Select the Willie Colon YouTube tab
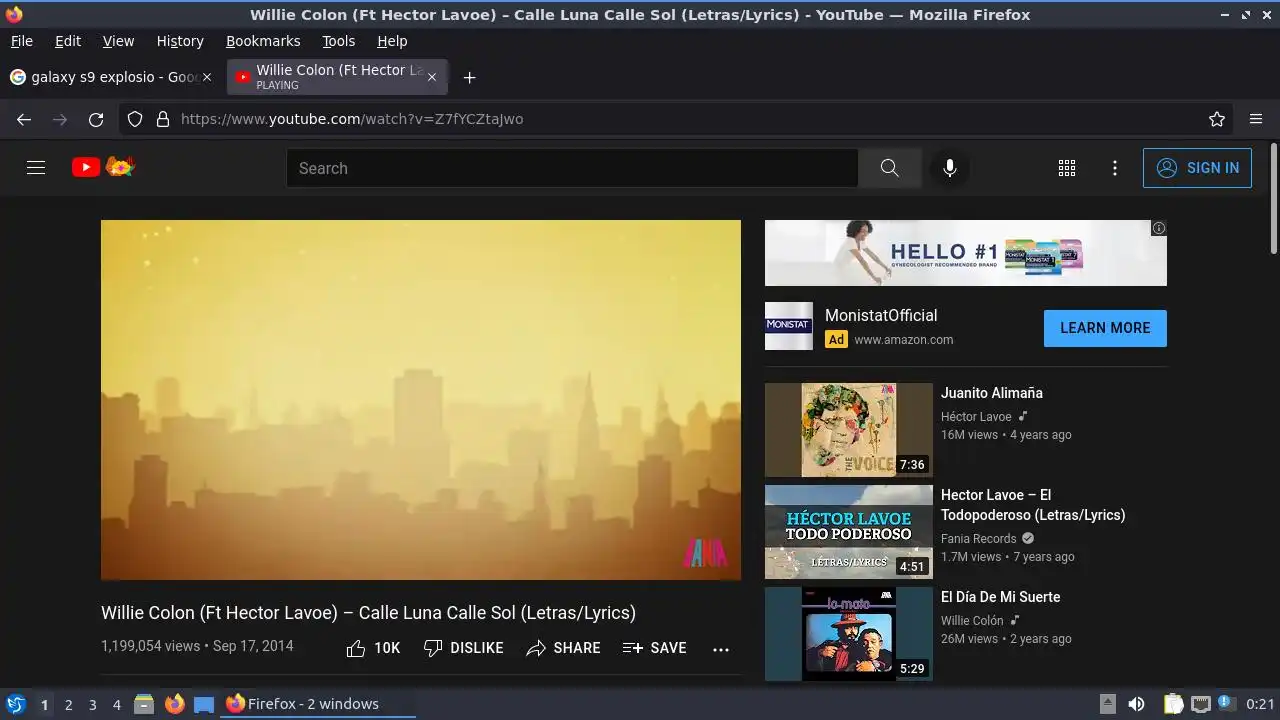The height and width of the screenshot is (720, 1280). (x=337, y=77)
